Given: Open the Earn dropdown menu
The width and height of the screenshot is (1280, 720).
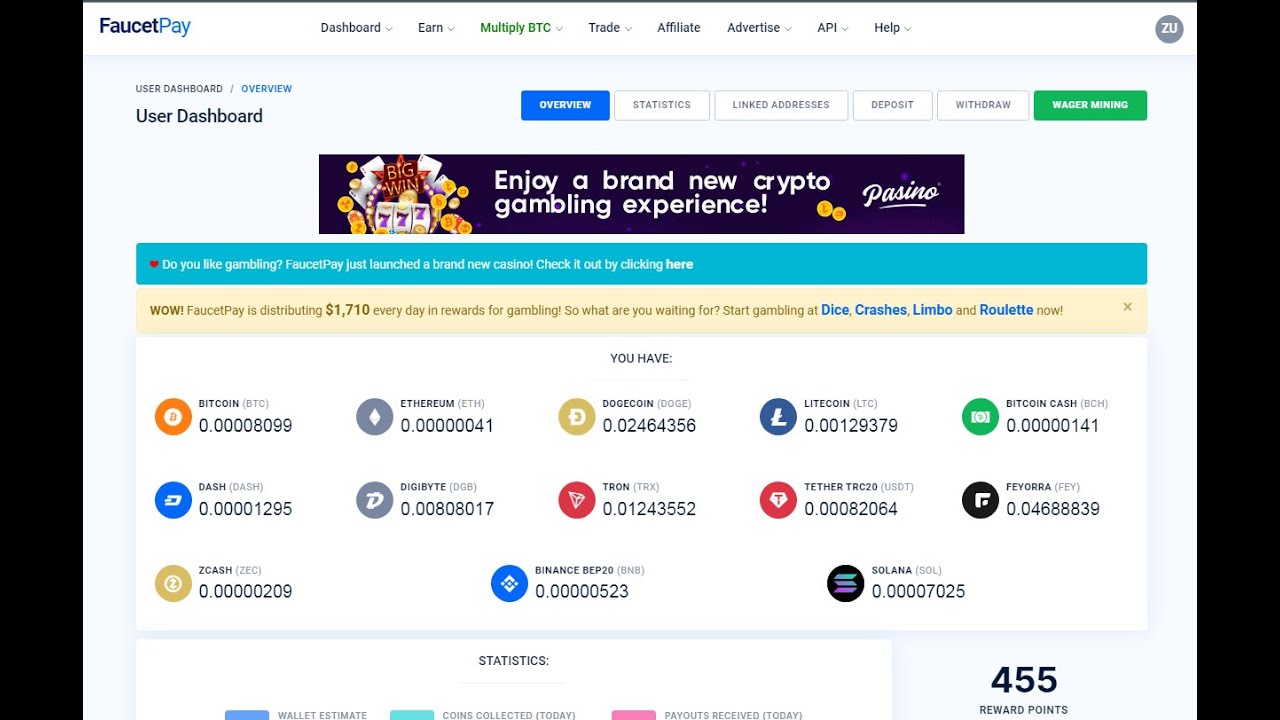Looking at the screenshot, I should [x=436, y=28].
